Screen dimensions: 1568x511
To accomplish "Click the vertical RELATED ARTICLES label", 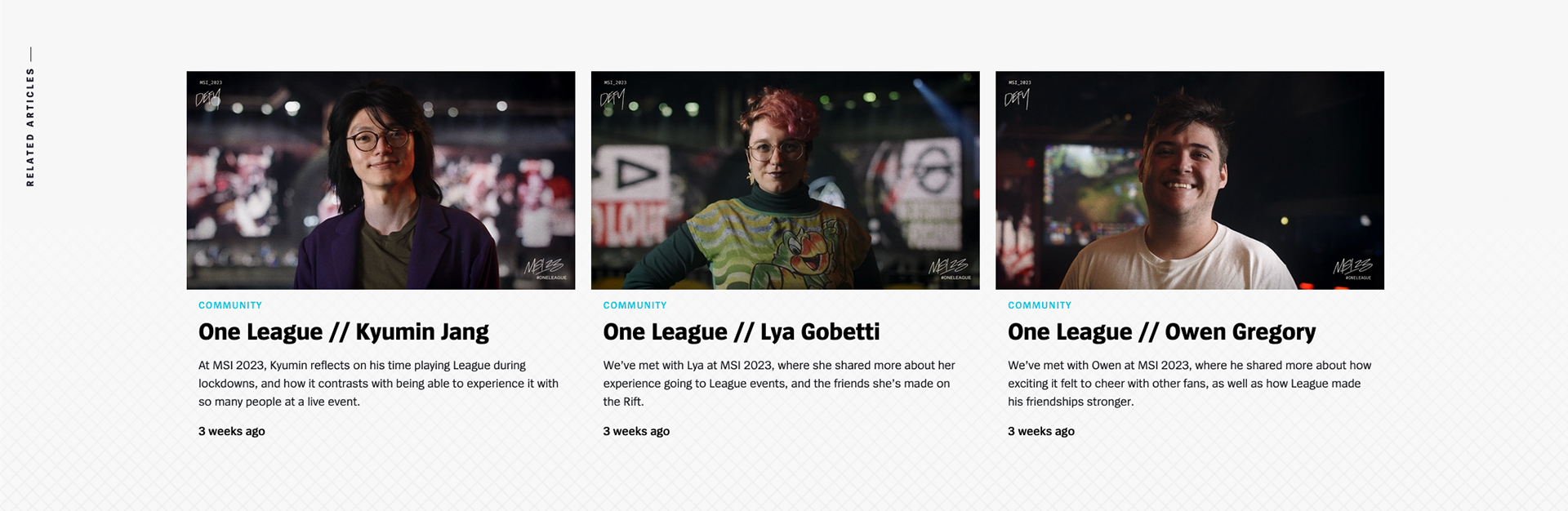I will 30,127.
